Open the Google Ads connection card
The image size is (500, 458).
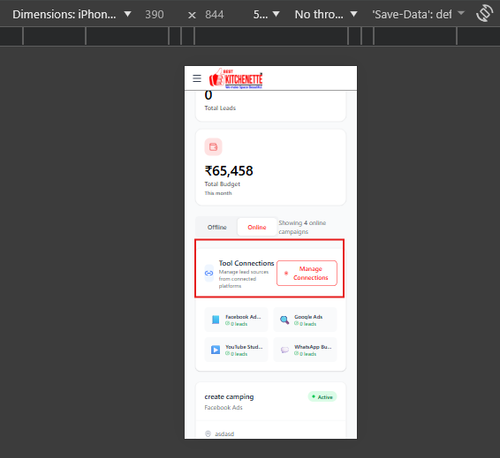coord(305,320)
